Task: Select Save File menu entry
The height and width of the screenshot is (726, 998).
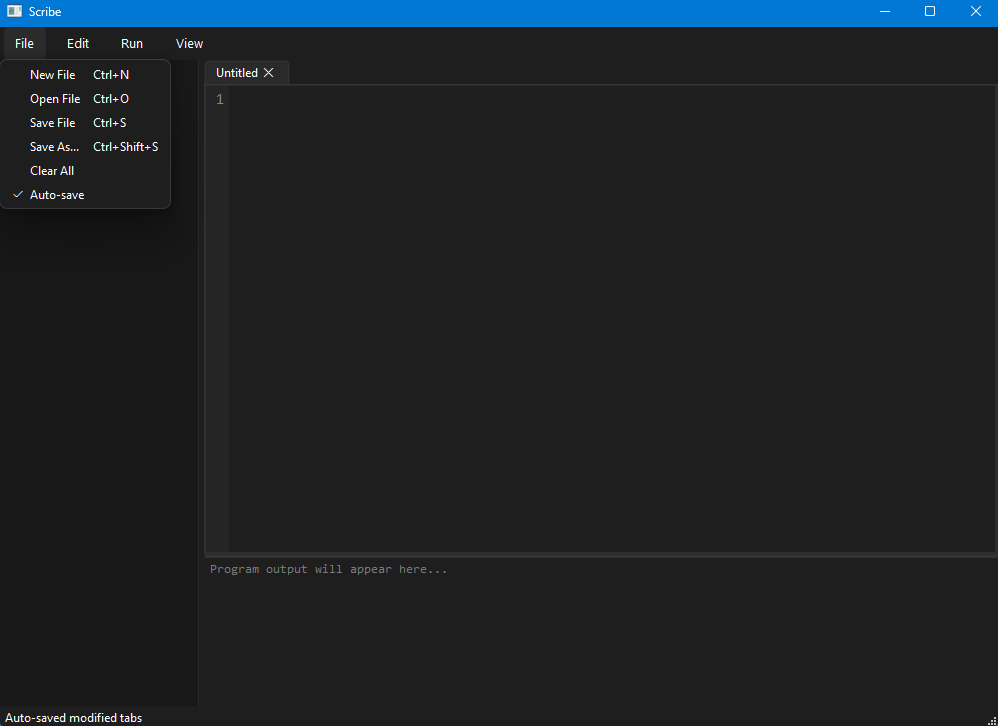Action: pyautogui.click(x=85, y=123)
